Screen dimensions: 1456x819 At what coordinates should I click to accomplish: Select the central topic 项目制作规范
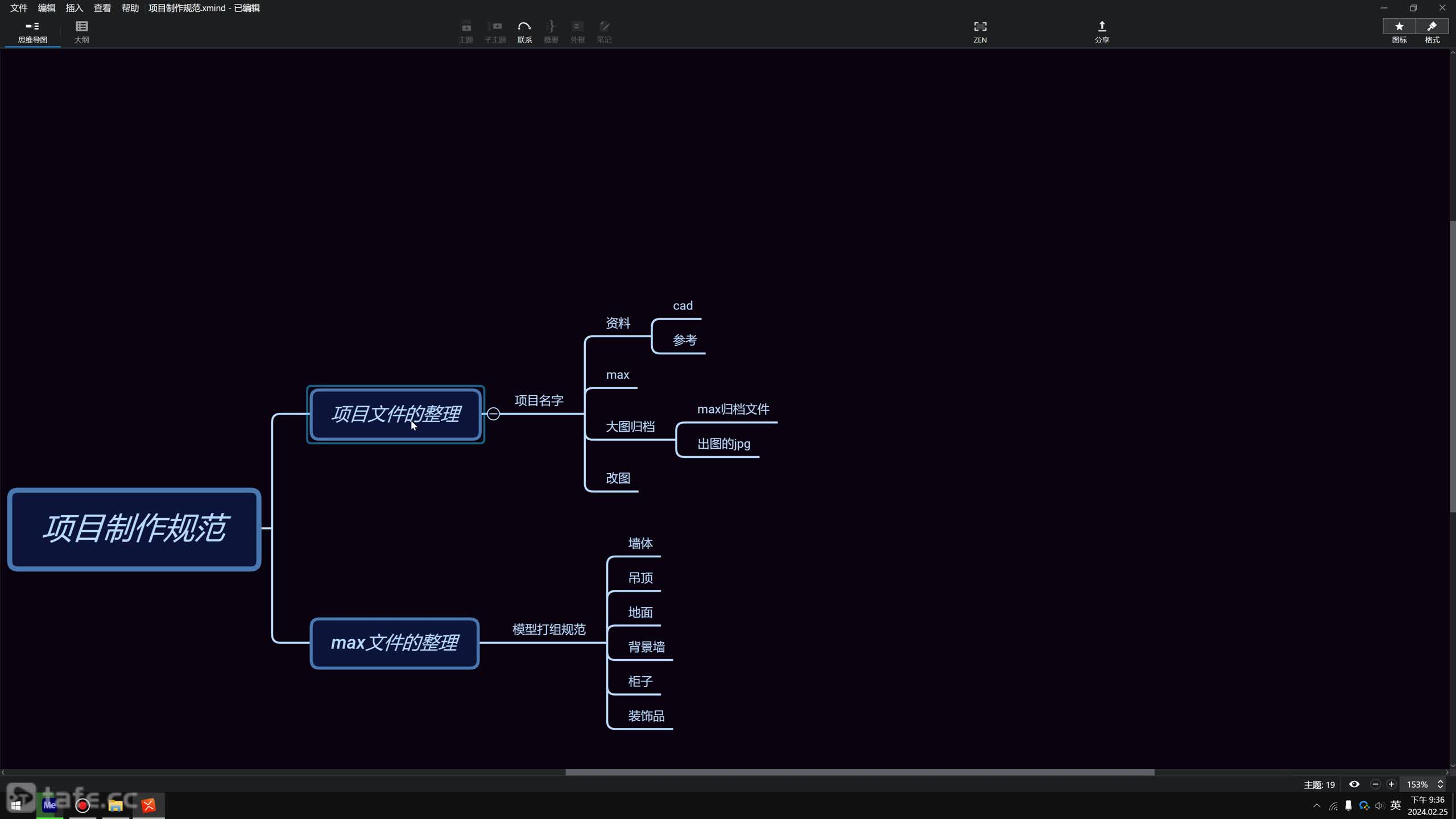pyautogui.click(x=134, y=530)
